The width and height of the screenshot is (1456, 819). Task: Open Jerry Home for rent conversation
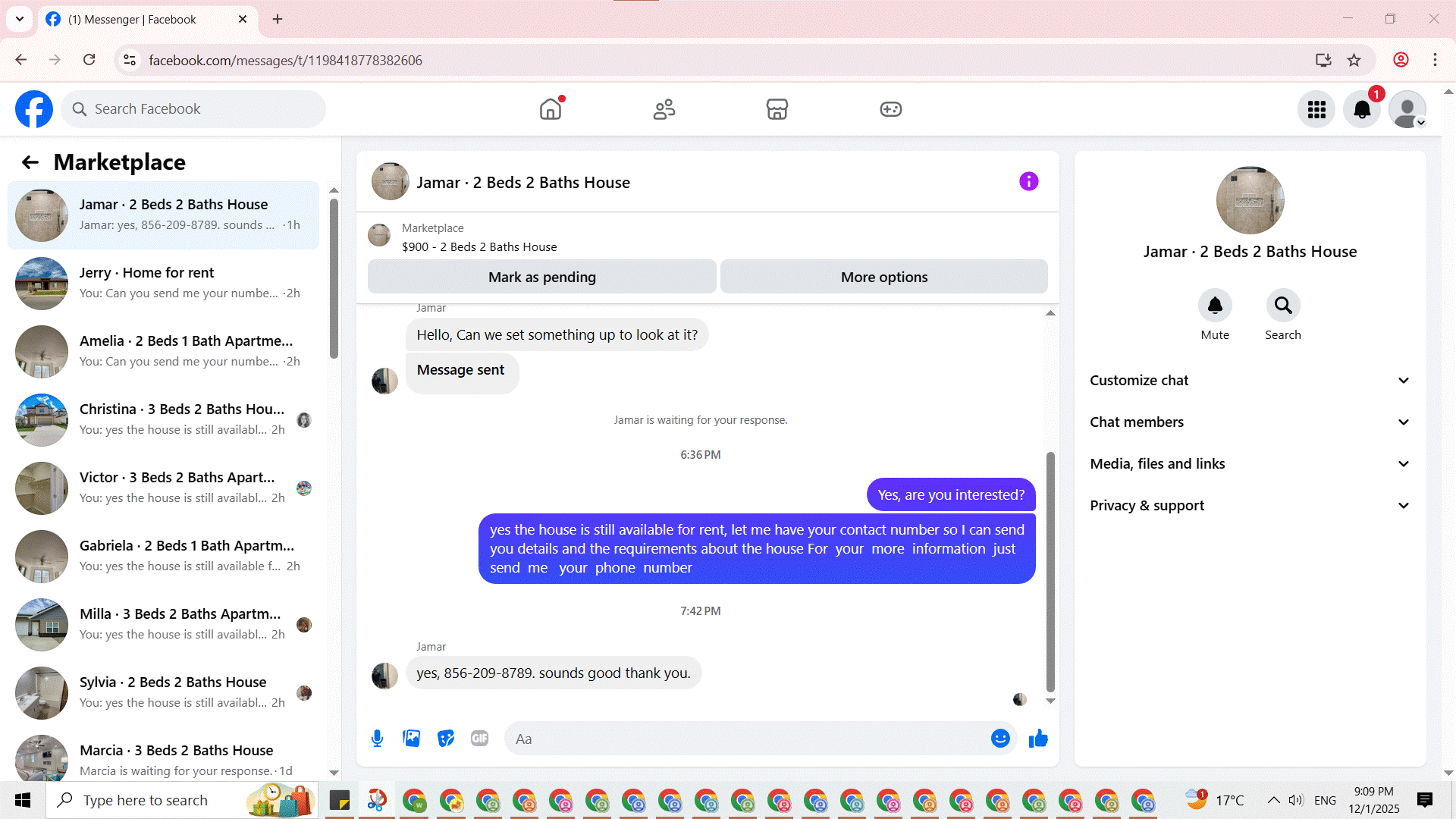[x=164, y=284]
